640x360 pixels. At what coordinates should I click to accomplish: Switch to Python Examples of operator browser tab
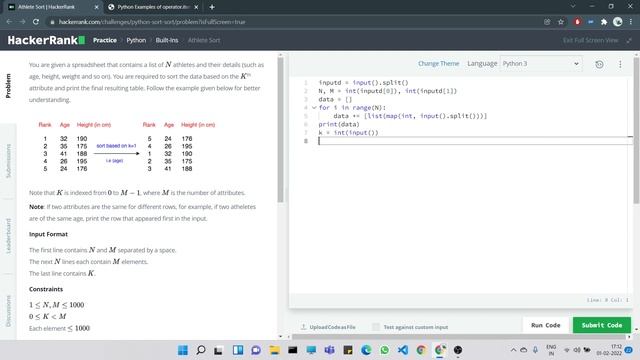click(153, 7)
